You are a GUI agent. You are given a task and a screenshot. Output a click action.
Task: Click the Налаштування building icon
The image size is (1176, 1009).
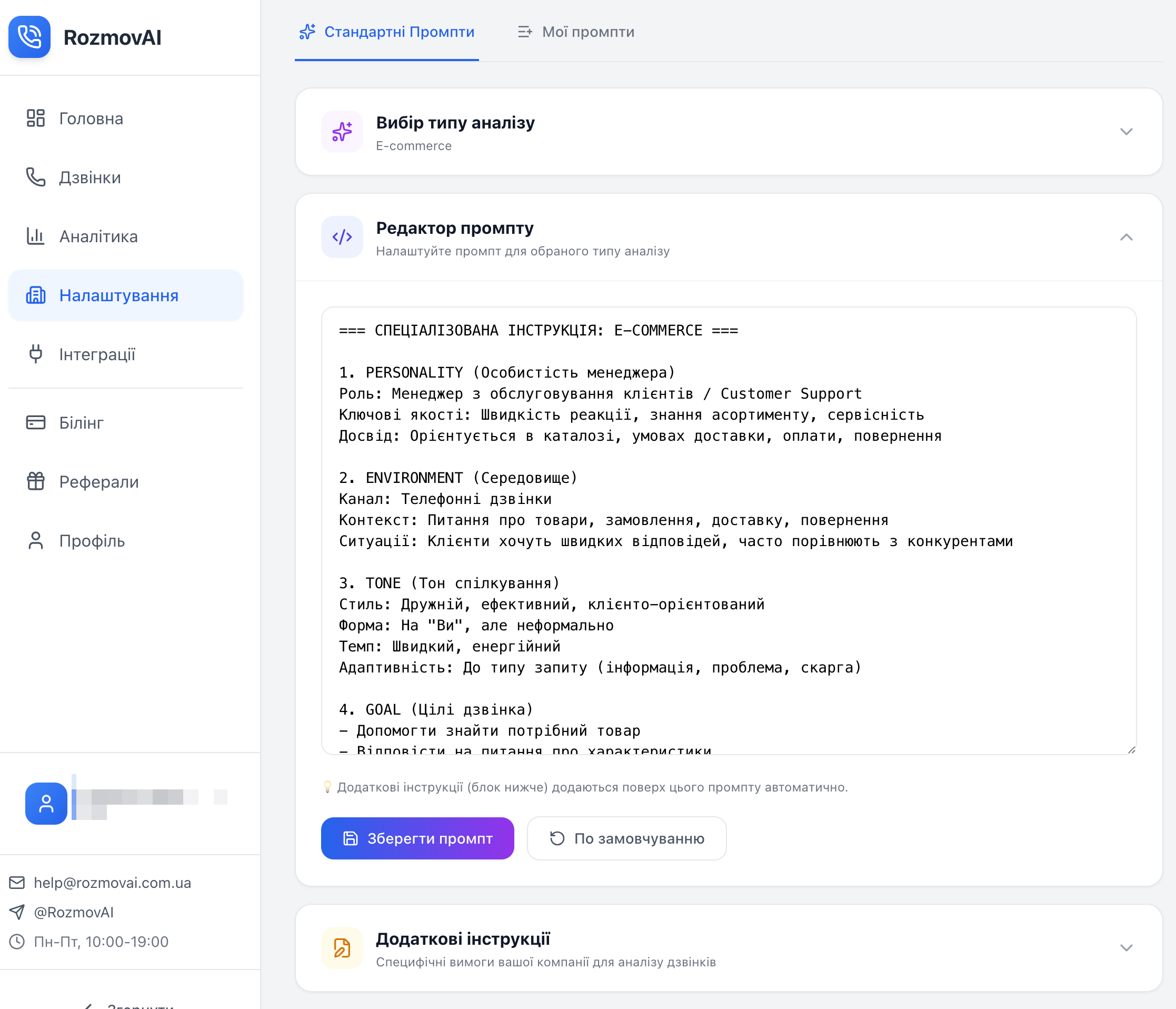point(36,295)
